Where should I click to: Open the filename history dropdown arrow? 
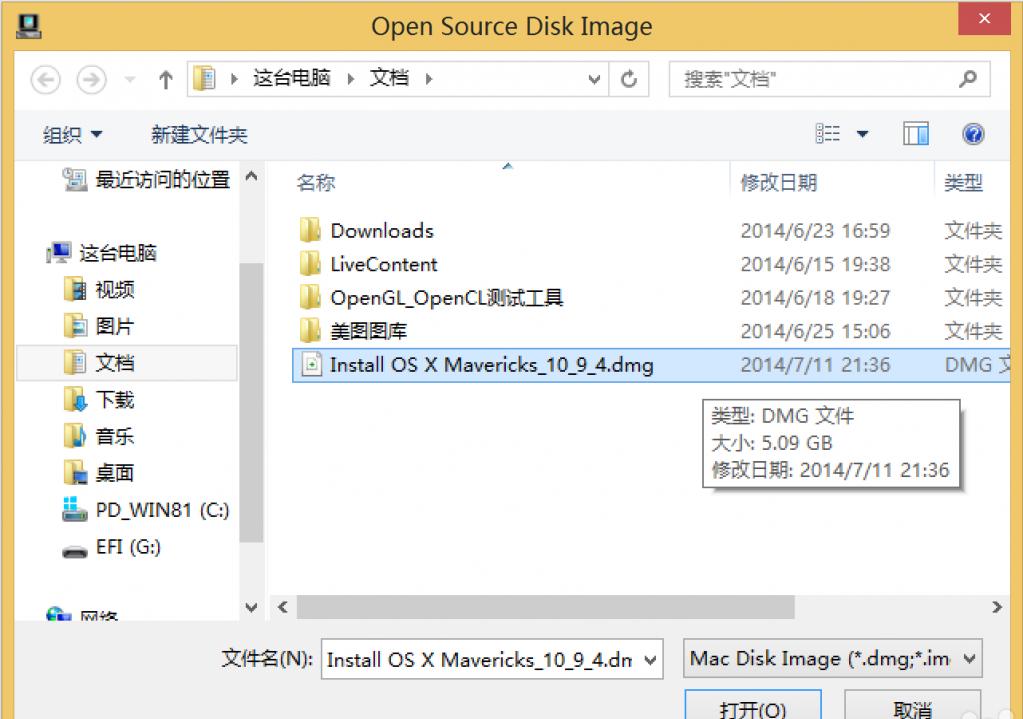coord(650,660)
